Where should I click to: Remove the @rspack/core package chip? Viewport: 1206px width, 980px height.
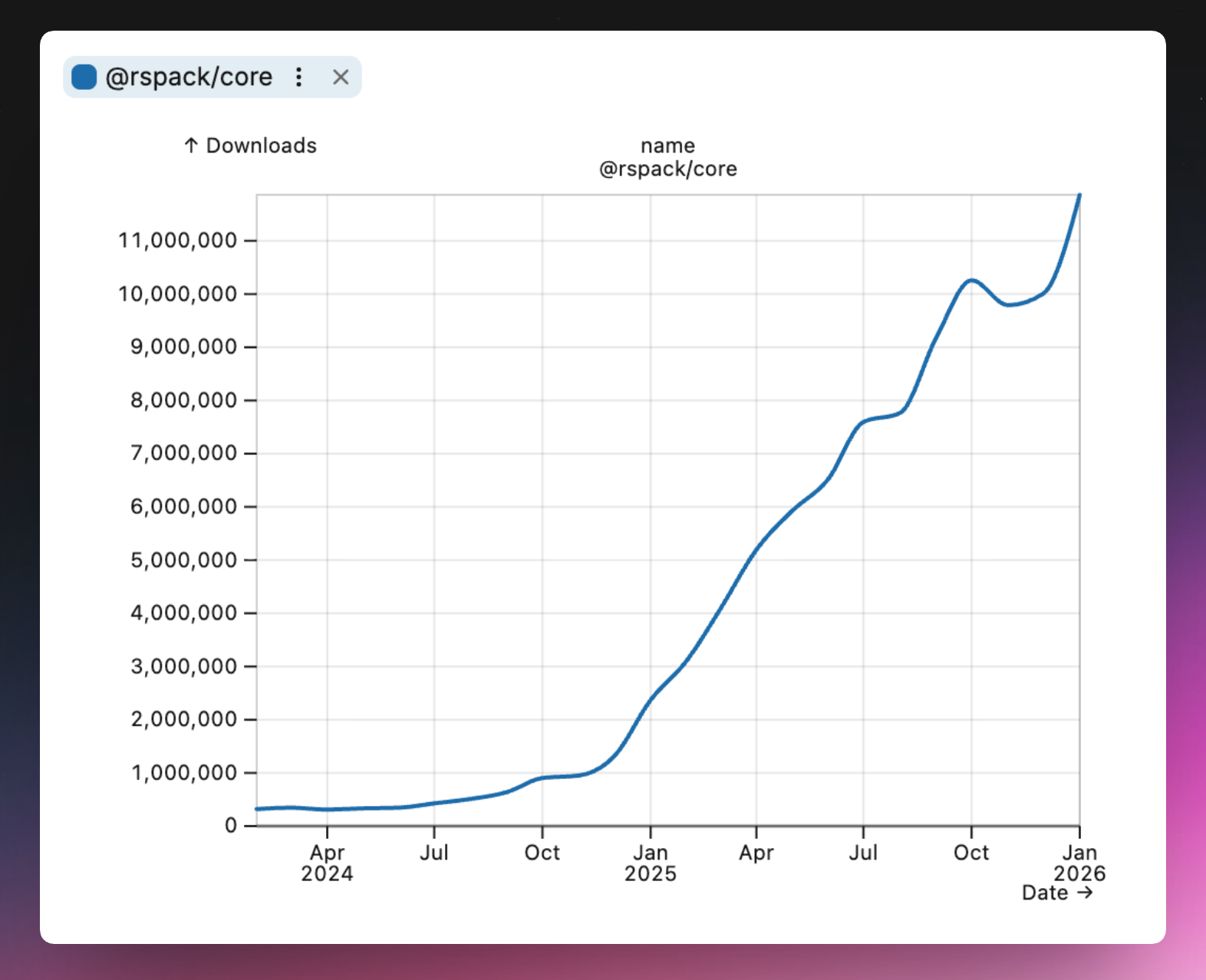coord(341,77)
